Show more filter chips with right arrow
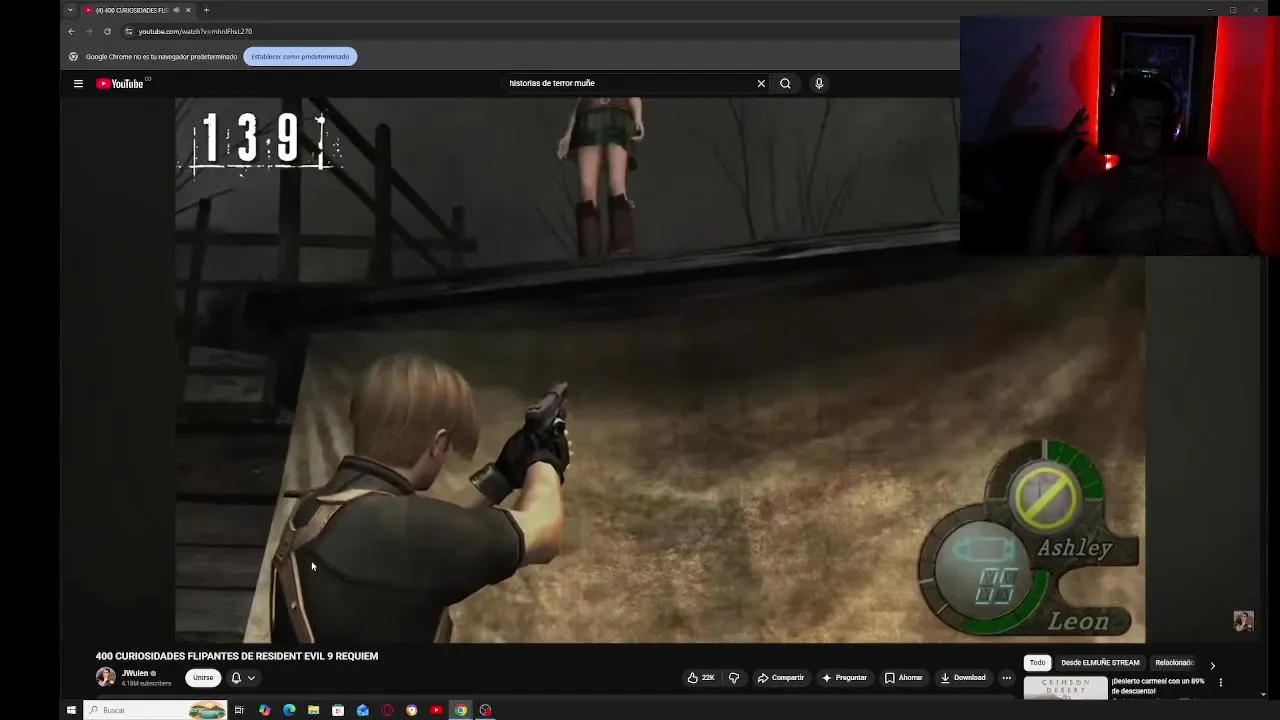 tap(1212, 665)
